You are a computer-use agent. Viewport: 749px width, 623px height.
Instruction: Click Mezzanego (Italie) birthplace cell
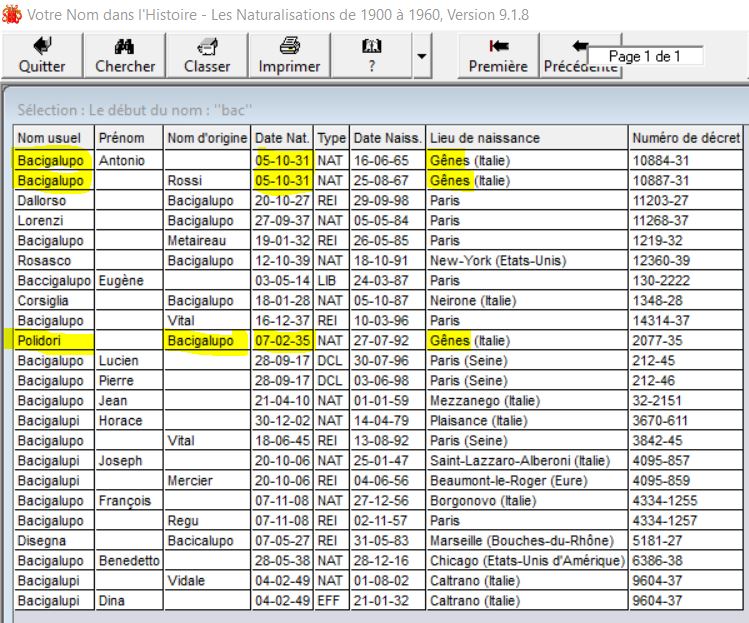pyautogui.click(x=527, y=401)
